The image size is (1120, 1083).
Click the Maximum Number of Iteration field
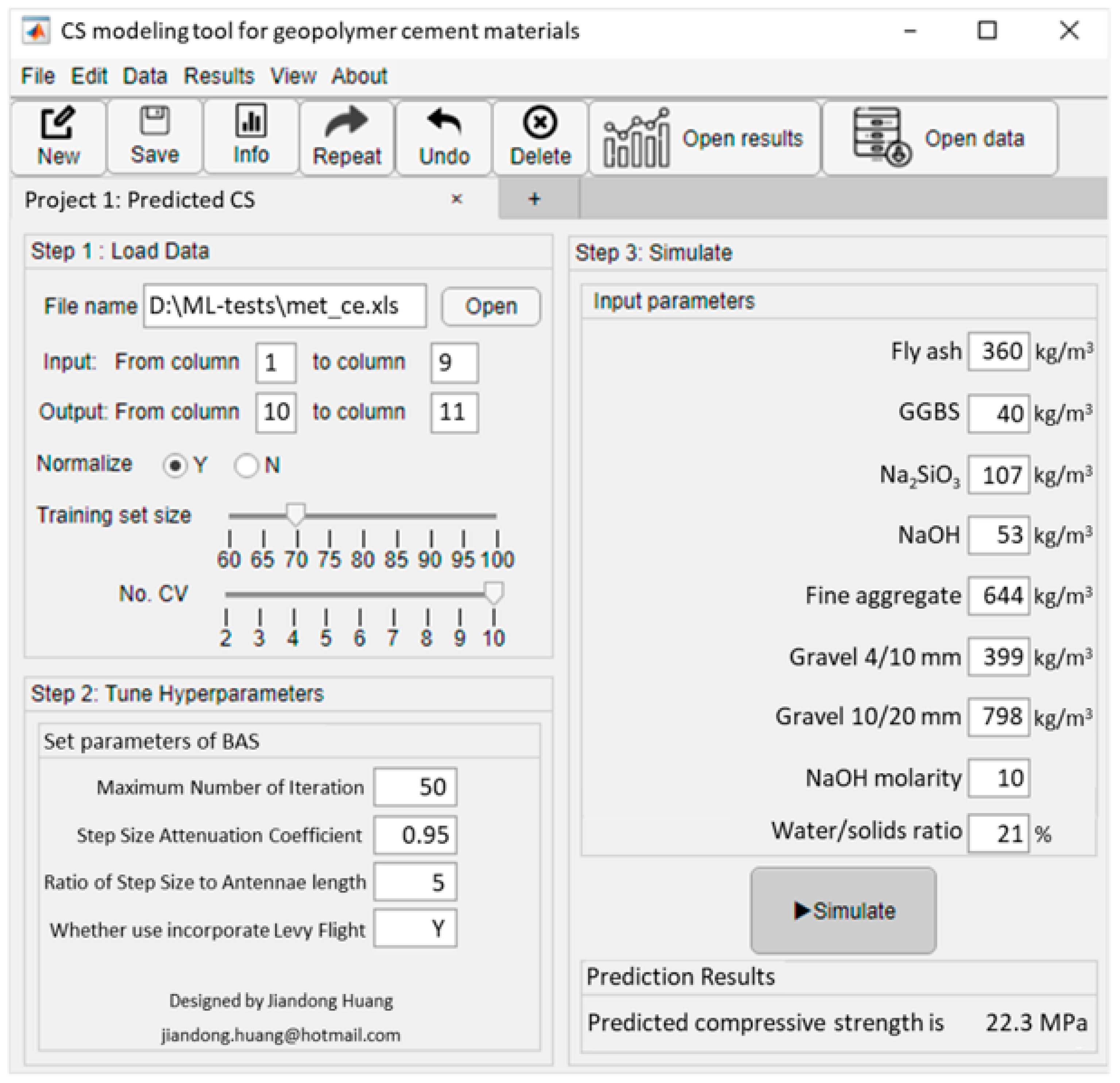click(x=416, y=787)
